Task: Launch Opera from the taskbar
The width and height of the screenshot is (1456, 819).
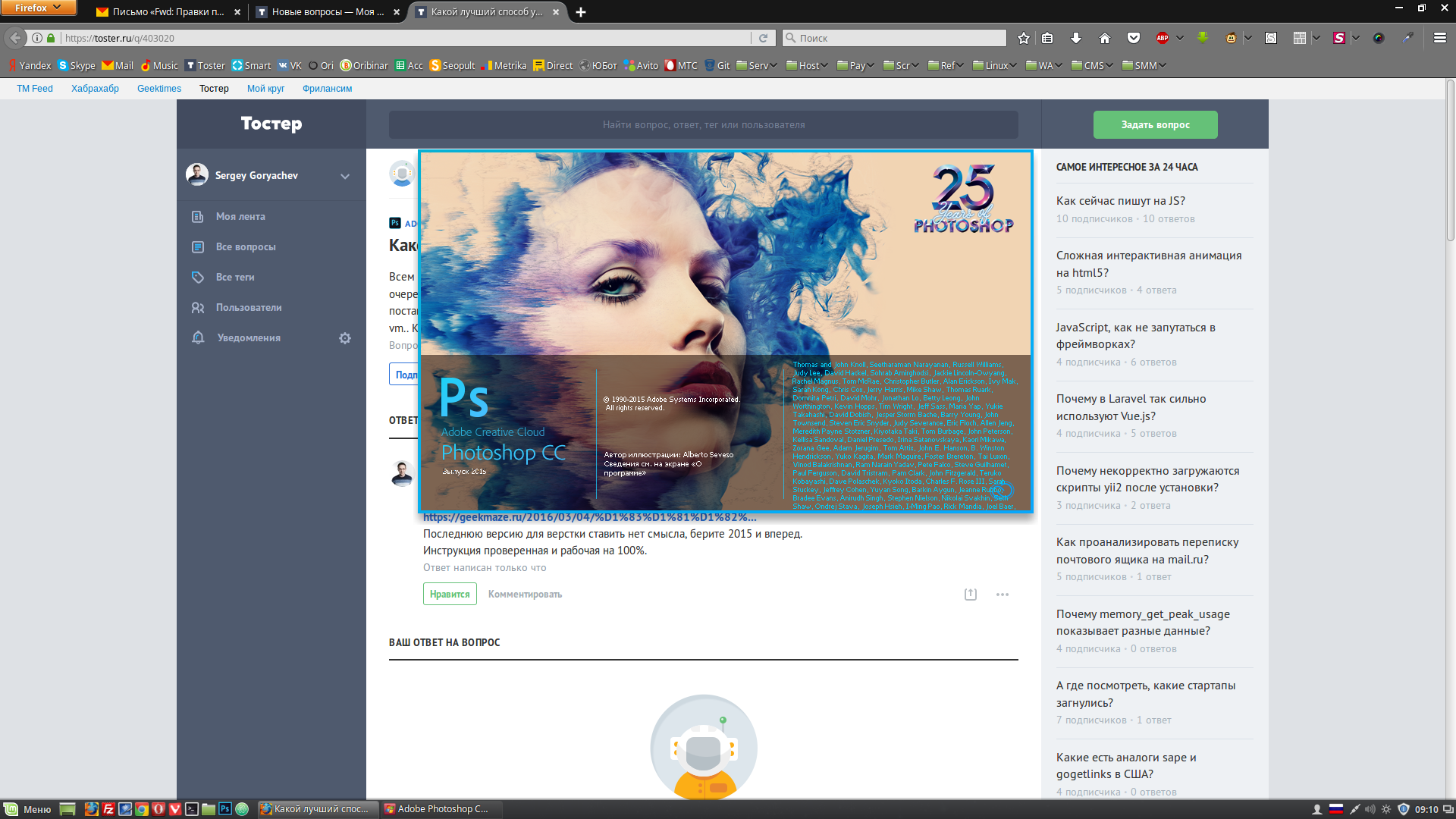Action: coord(158,809)
